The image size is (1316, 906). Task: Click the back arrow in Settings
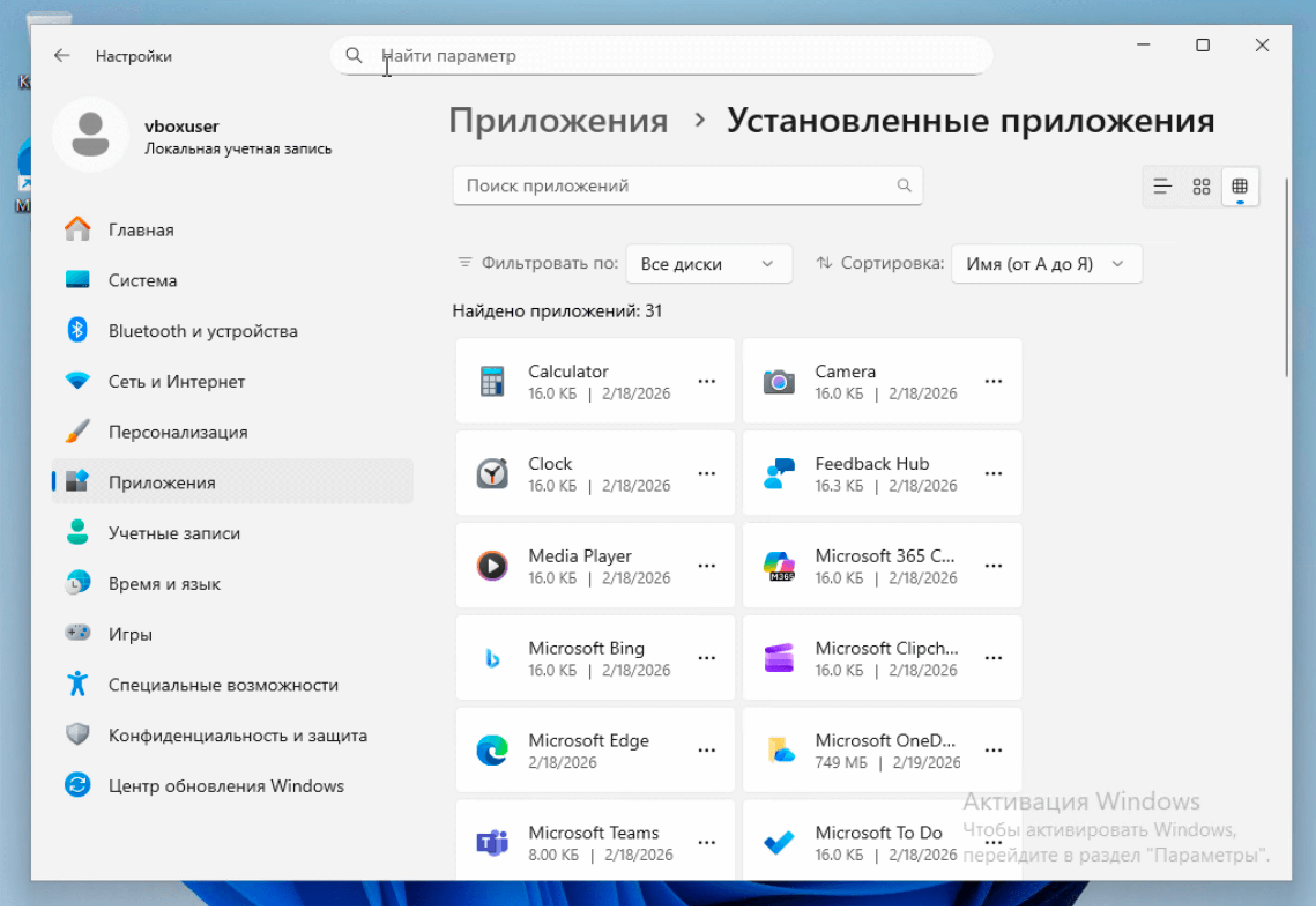pyautogui.click(x=62, y=55)
